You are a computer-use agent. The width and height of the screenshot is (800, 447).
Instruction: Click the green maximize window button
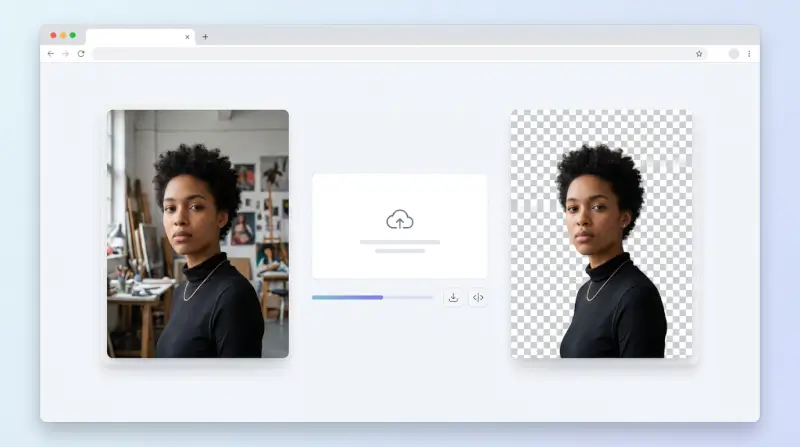click(73, 35)
